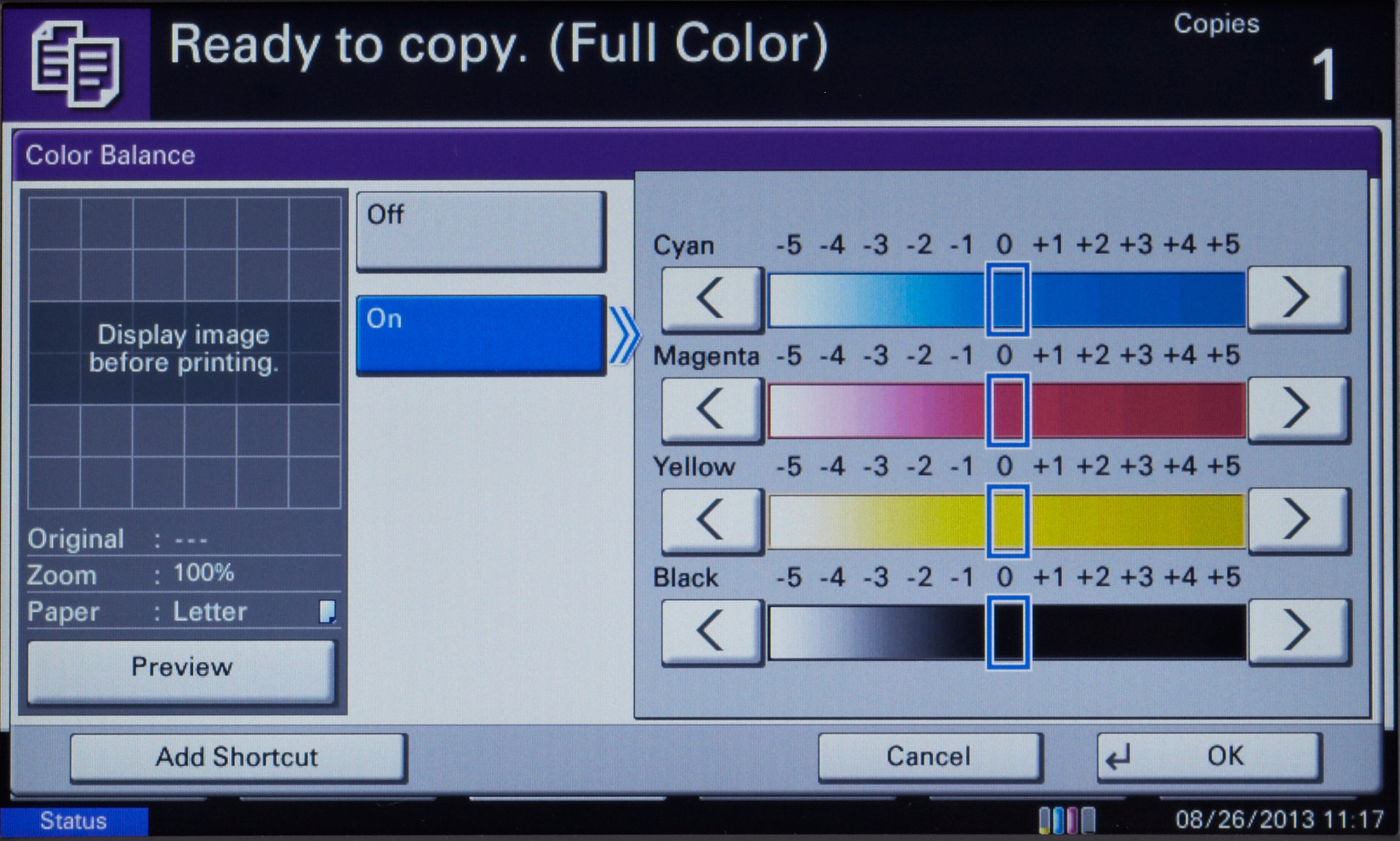Viewport: 1400px width, 841px height.
Task: Open the Preview of the original
Action: 182,672
